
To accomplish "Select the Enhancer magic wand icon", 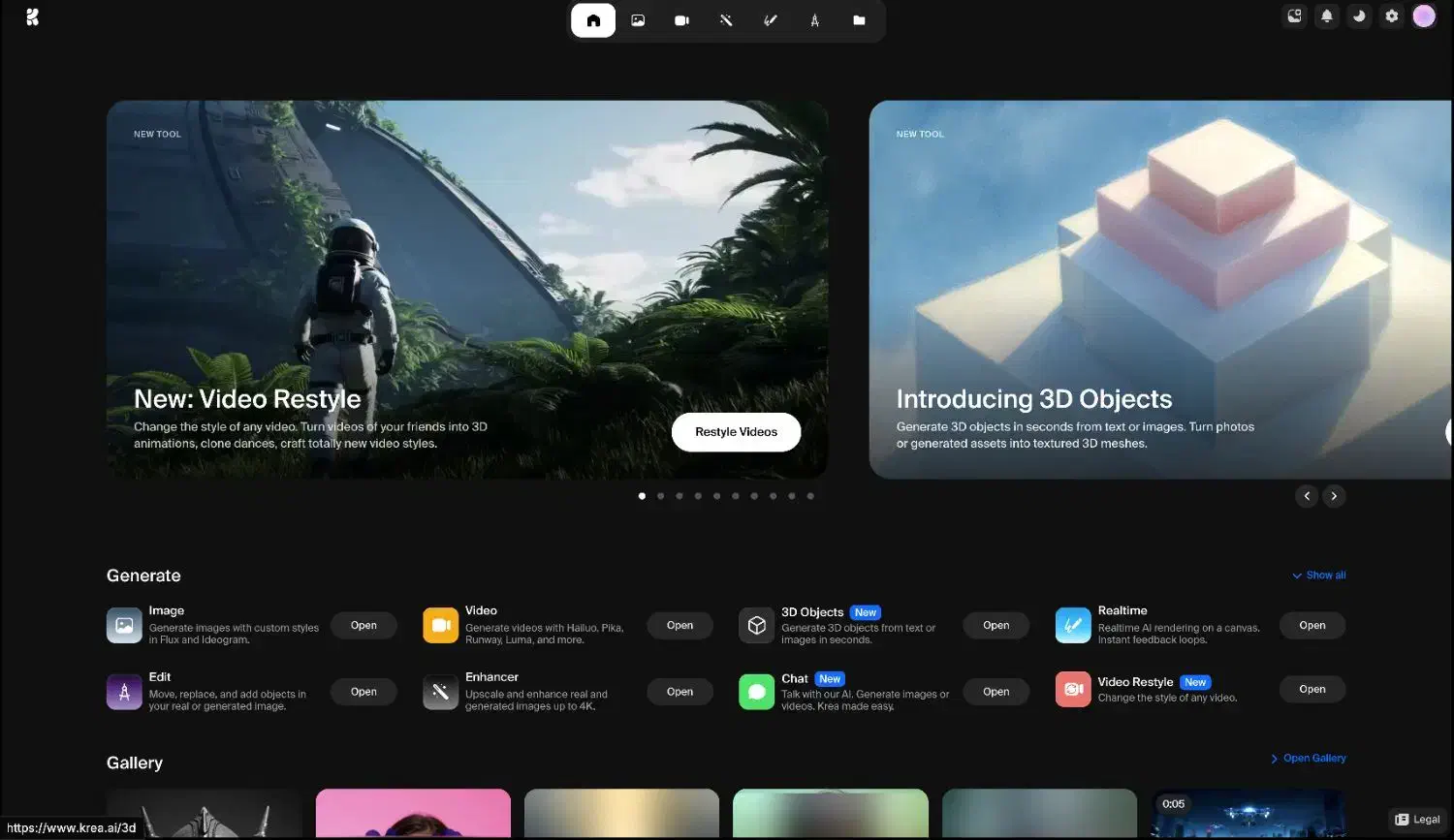I will 726,20.
